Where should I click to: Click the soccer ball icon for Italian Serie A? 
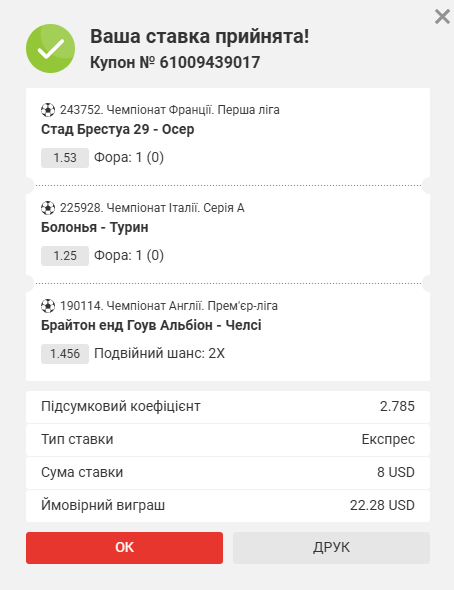[48, 208]
